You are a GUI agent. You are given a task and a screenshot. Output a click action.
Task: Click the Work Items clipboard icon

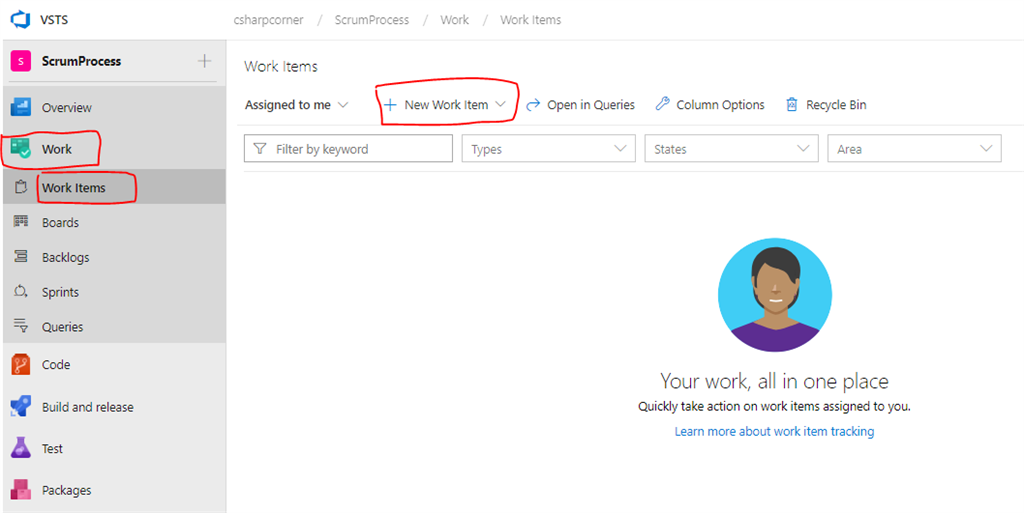click(21, 188)
